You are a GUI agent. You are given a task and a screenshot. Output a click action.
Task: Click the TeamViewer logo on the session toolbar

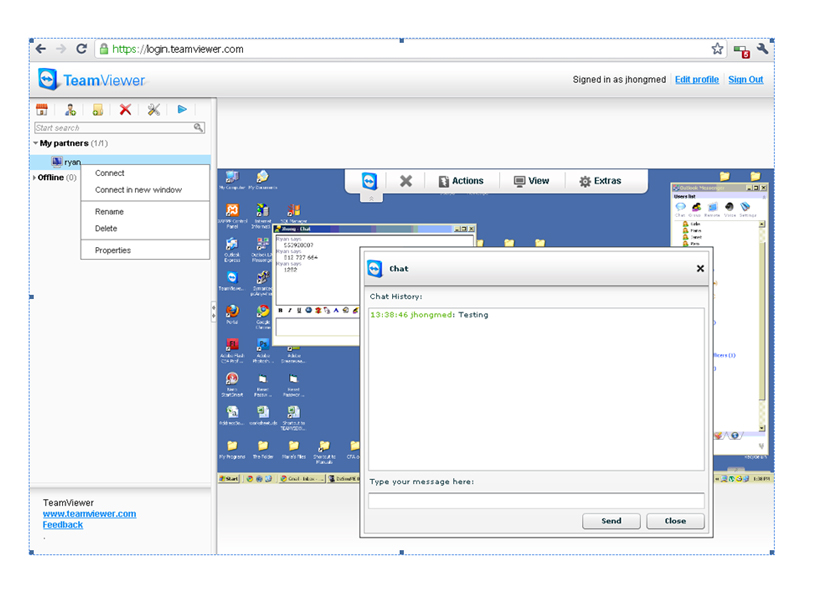[x=370, y=180]
